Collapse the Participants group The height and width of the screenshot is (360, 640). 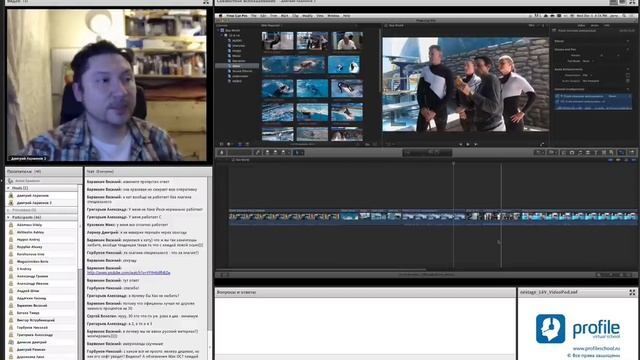click(x=8, y=217)
